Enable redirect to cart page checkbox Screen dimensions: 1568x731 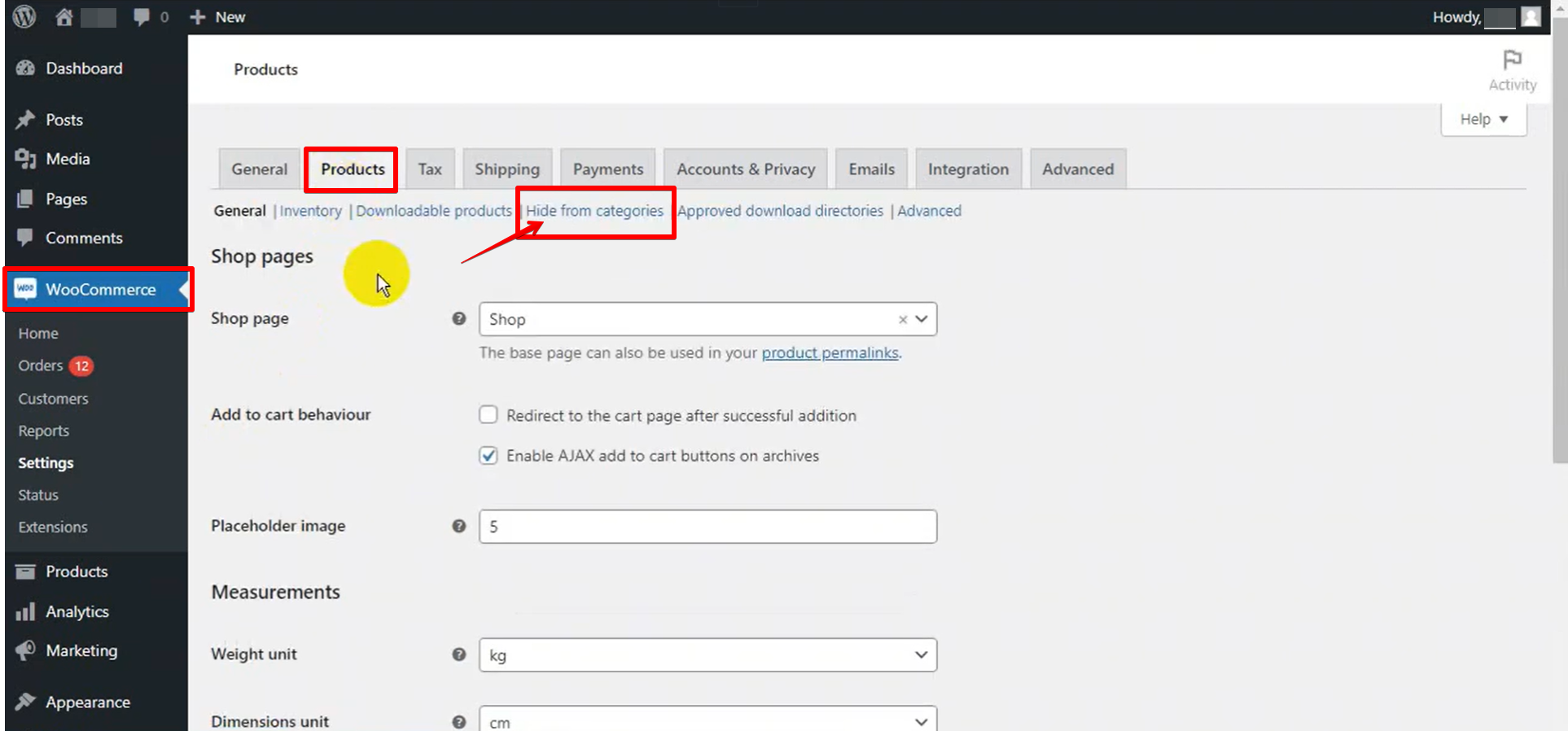tap(488, 415)
